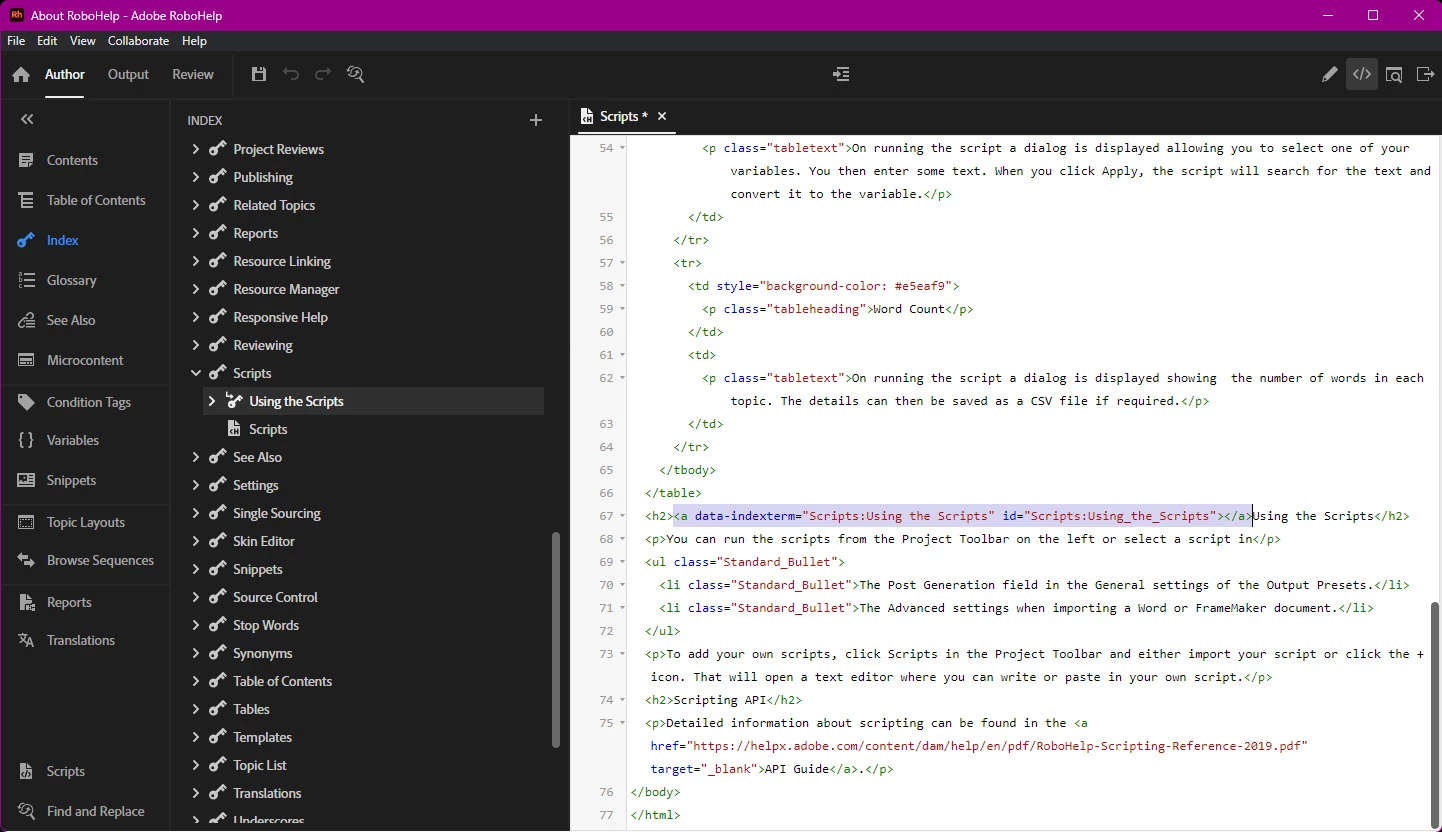The width and height of the screenshot is (1442, 832).
Task: Open the File menu
Action: pos(16,41)
